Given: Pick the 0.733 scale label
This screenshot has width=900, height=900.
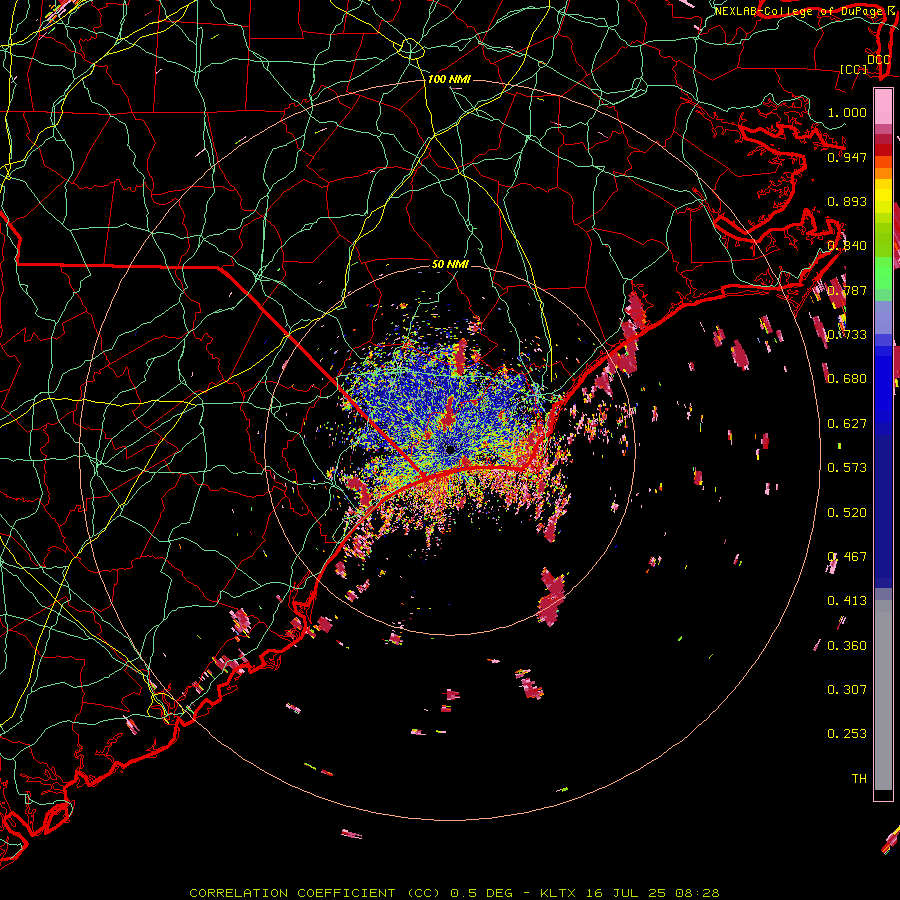Looking at the screenshot, I should point(847,335).
